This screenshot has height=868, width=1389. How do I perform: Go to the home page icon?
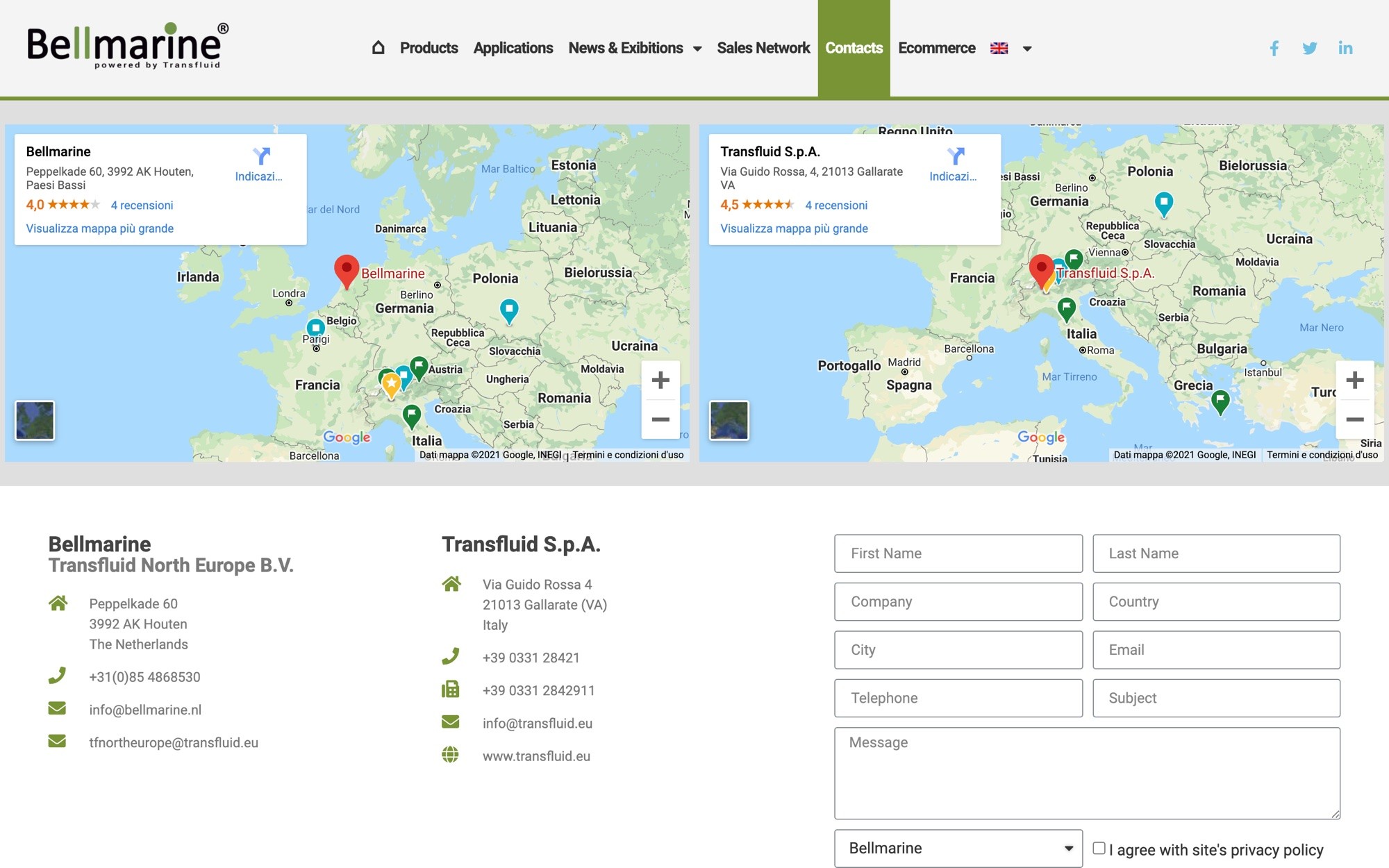point(378,48)
